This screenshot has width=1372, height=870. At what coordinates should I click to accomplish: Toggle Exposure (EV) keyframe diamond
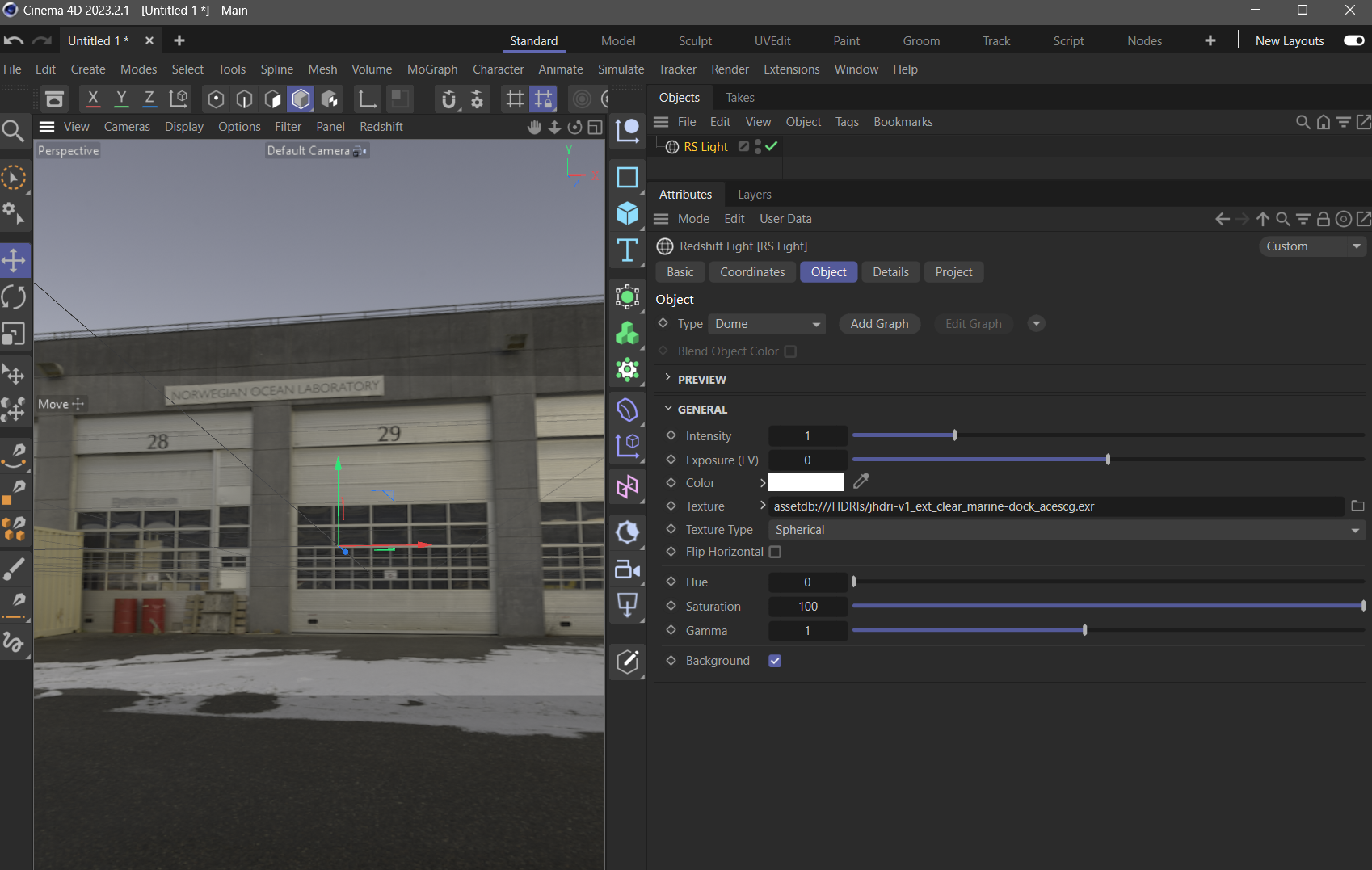(671, 460)
